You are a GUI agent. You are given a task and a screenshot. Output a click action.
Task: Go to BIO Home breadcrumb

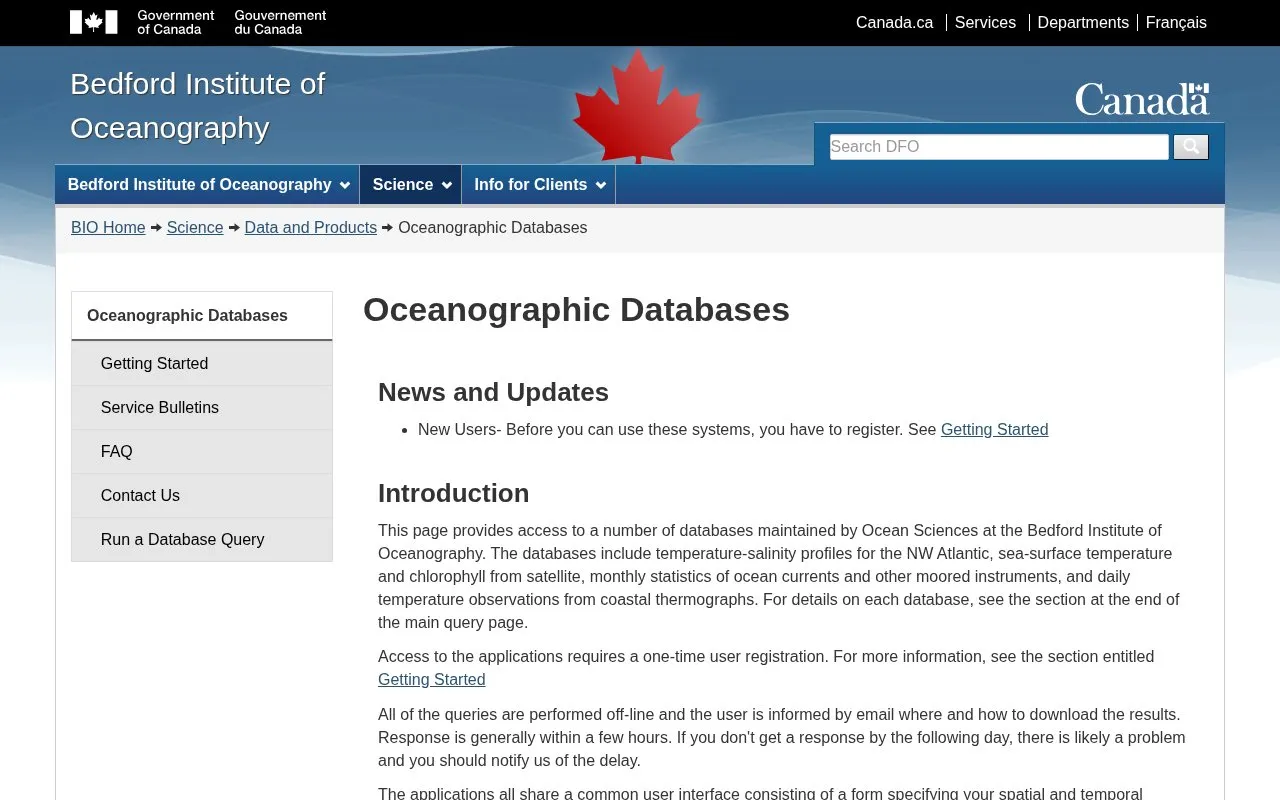pos(108,228)
